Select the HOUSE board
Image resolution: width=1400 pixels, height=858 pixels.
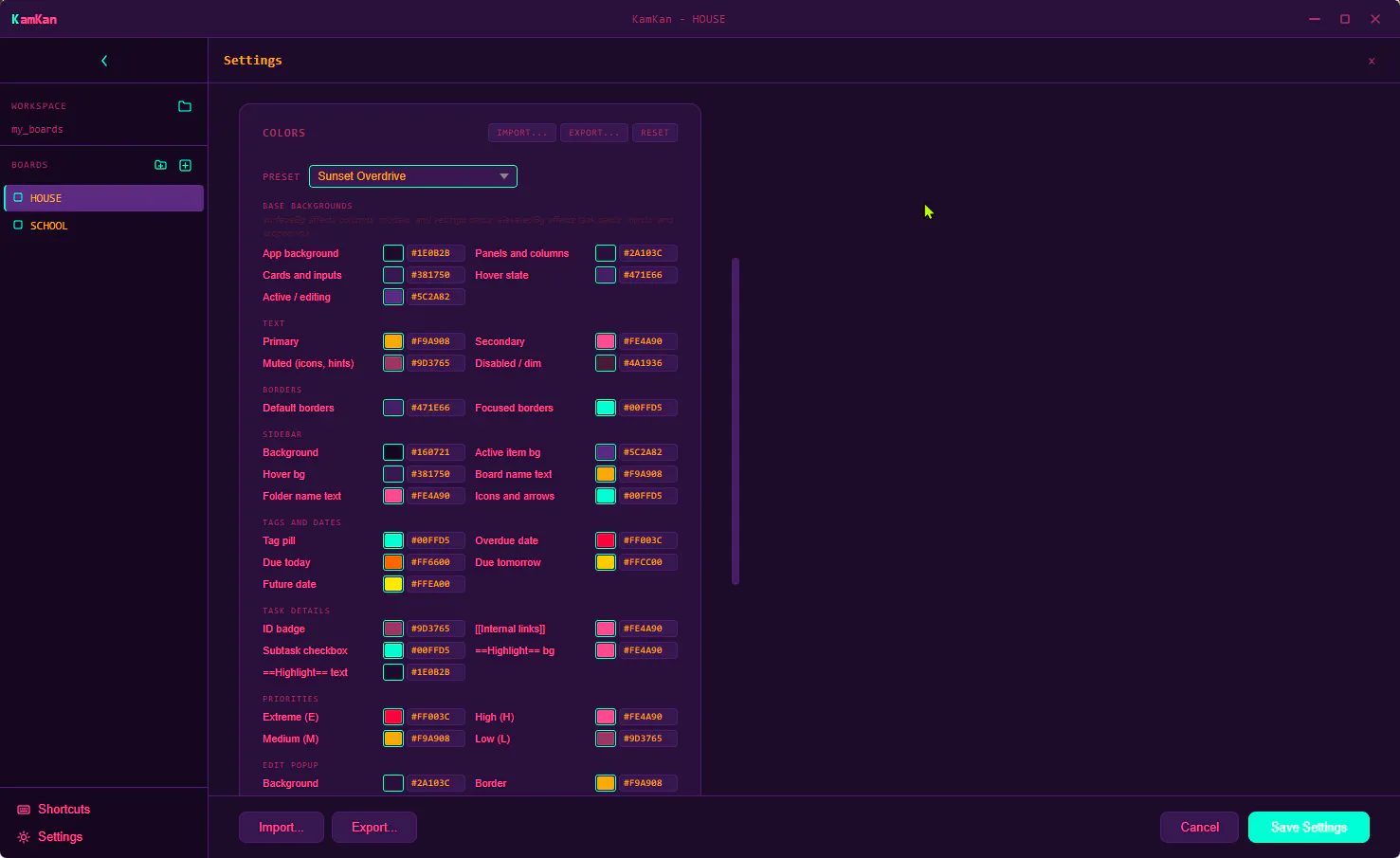pyautogui.click(x=104, y=197)
